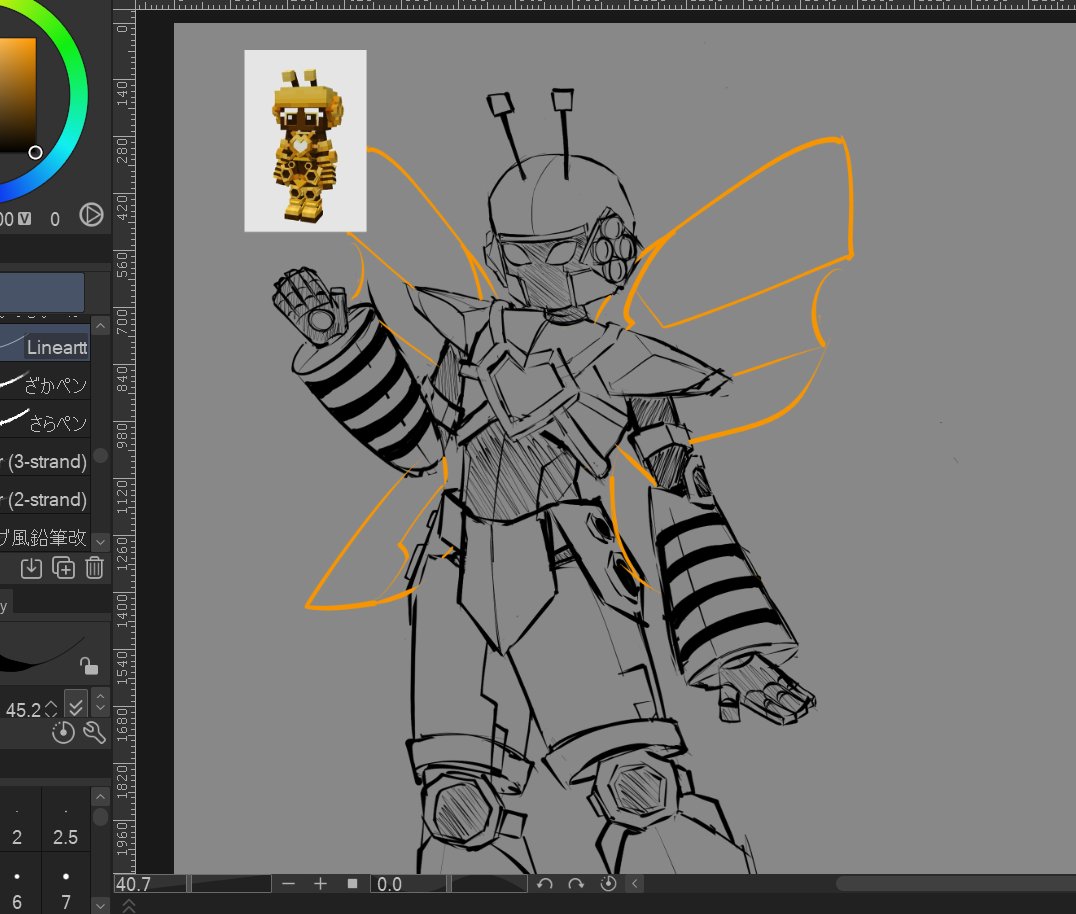Reset the canvas rotation
1076x914 pixels.
[x=608, y=884]
